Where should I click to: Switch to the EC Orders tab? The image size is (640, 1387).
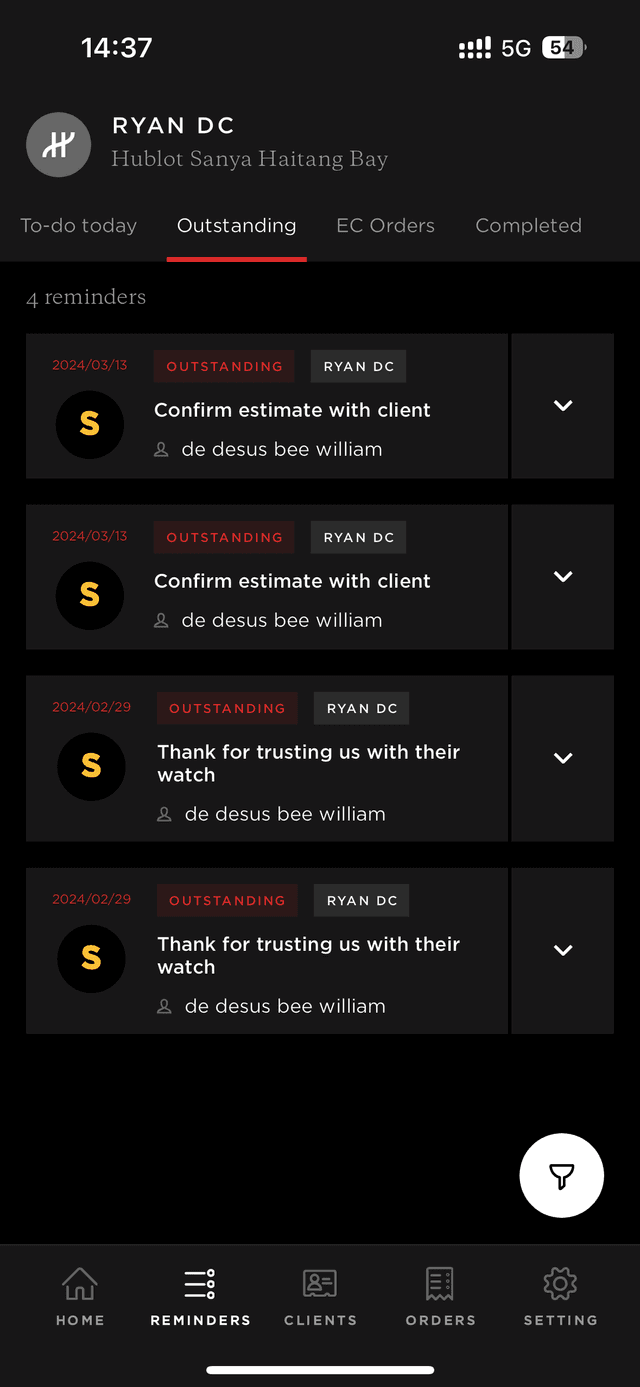click(x=385, y=226)
